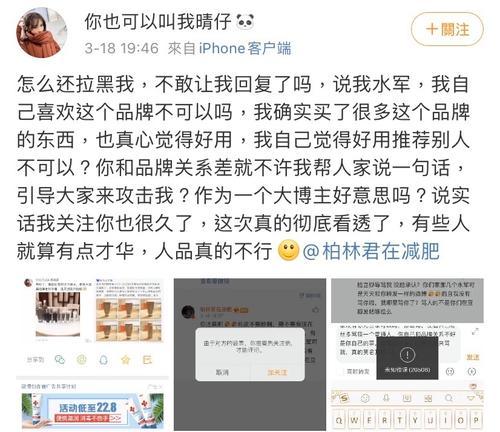Tap the panda emoji beside the username

[245, 22]
